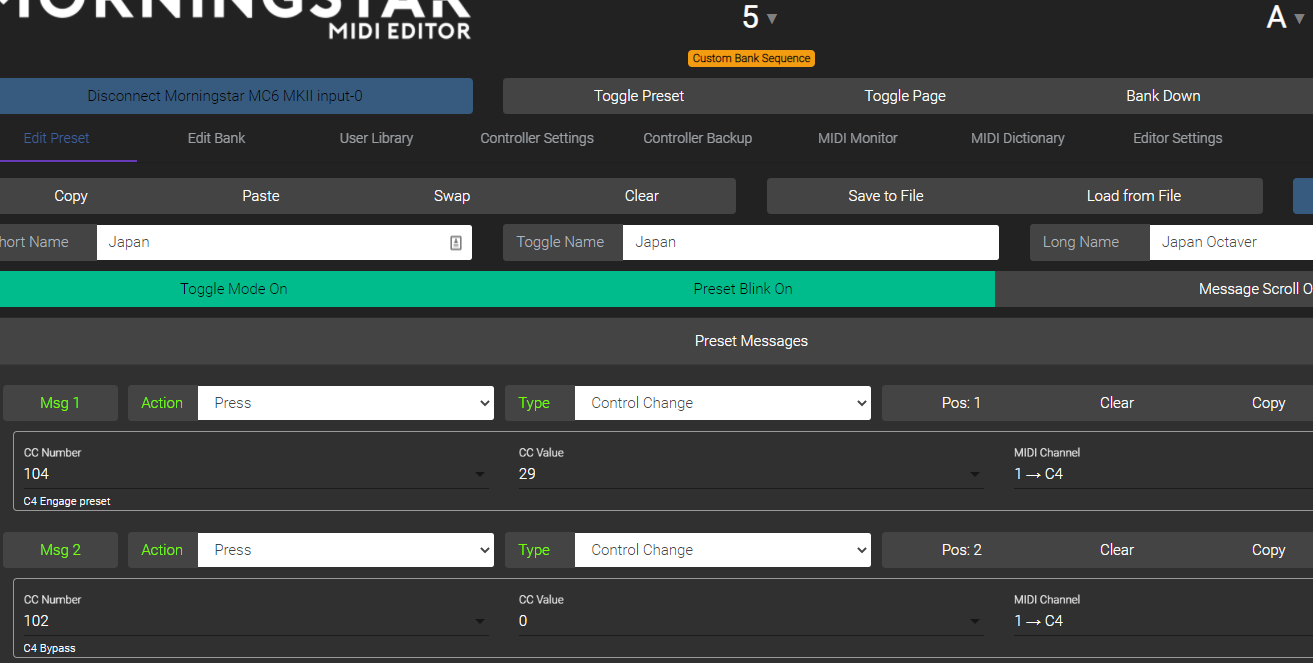The width and height of the screenshot is (1313, 663).
Task: Toggle Mode On switch
Action: pos(234,289)
